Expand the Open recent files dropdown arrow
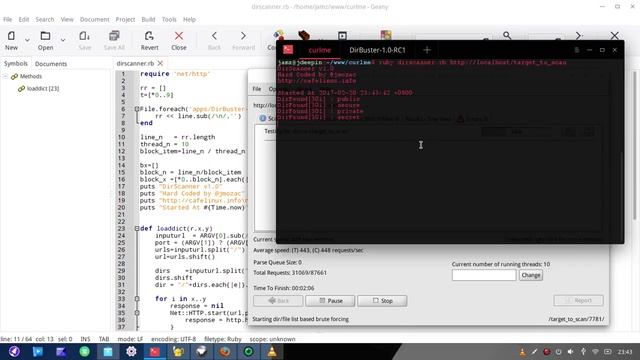This screenshot has width=640, height=360. point(63,40)
